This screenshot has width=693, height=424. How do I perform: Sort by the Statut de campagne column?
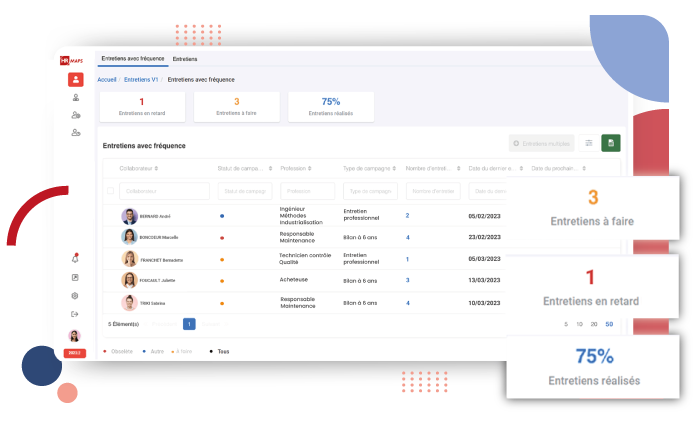[x=245, y=168]
